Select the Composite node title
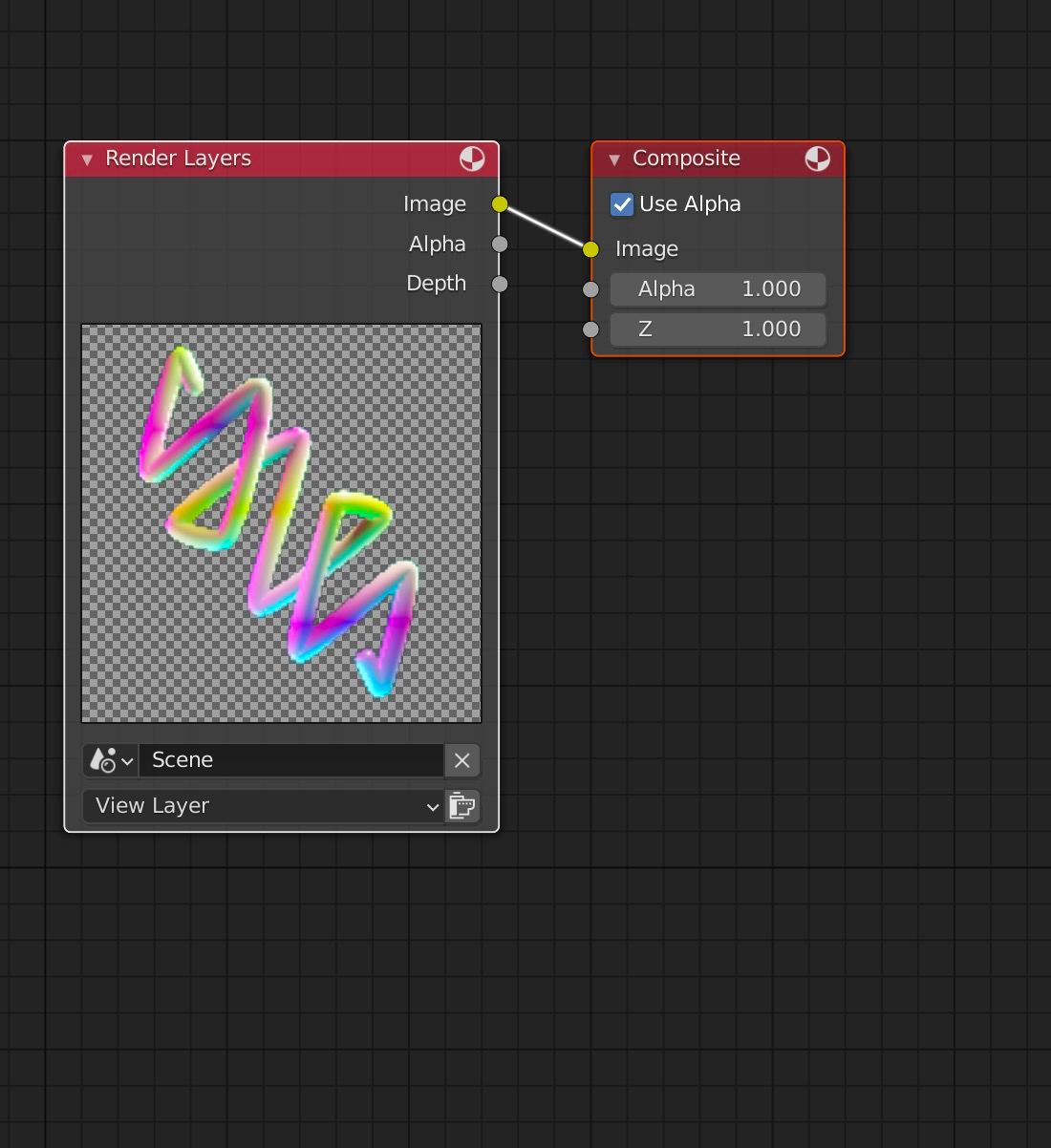1051x1148 pixels. (686, 159)
